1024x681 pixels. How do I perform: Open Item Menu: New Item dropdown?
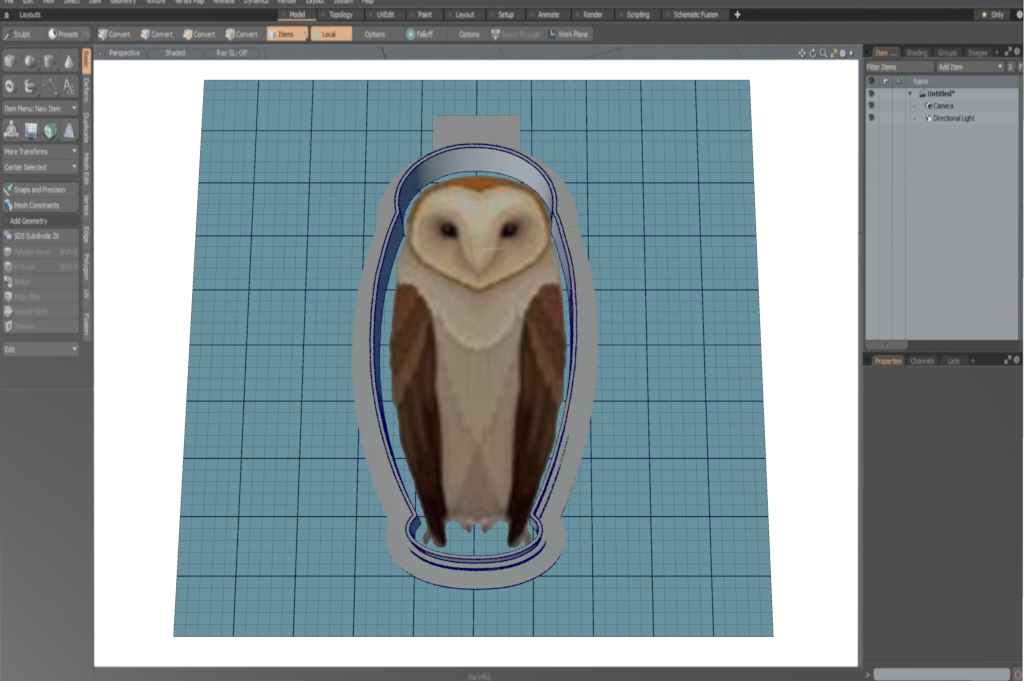(40, 108)
